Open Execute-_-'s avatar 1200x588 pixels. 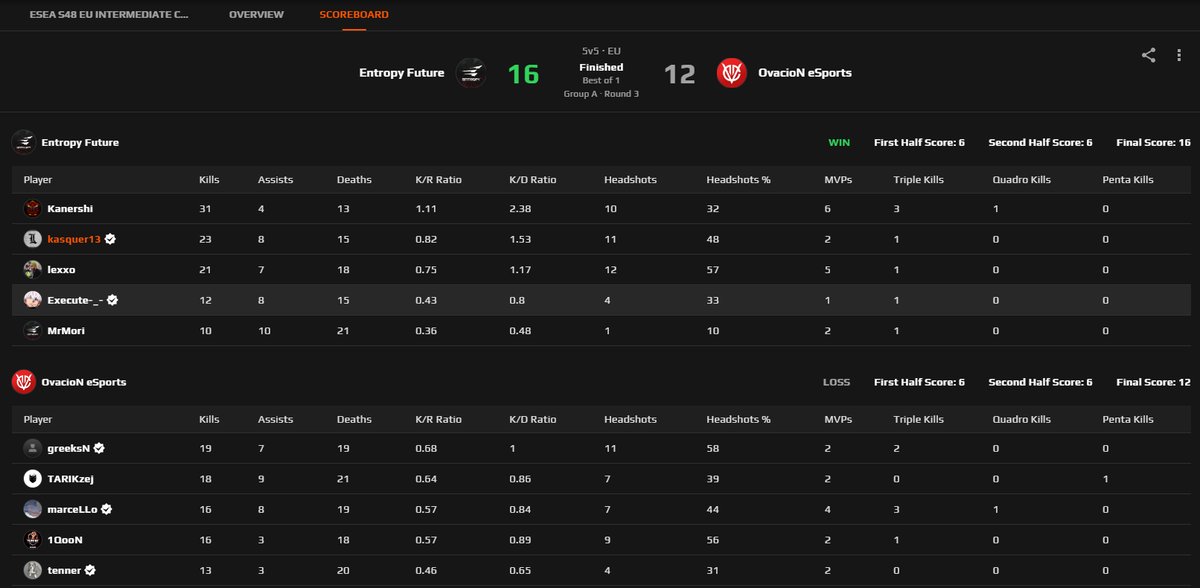pyautogui.click(x=32, y=300)
